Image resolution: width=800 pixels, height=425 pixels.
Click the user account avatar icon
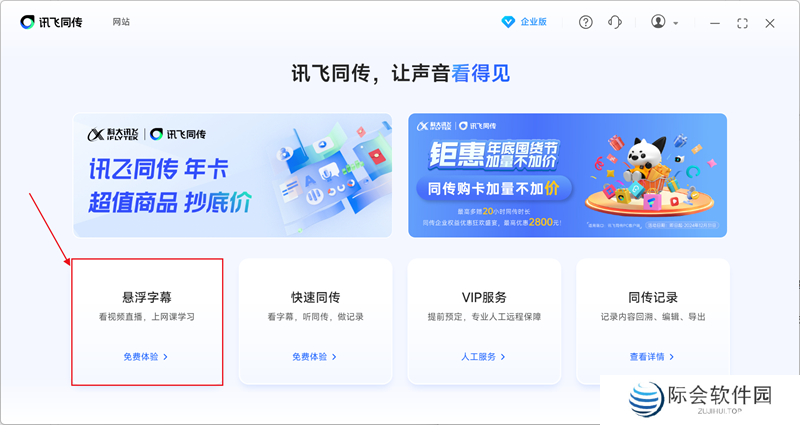(658, 21)
